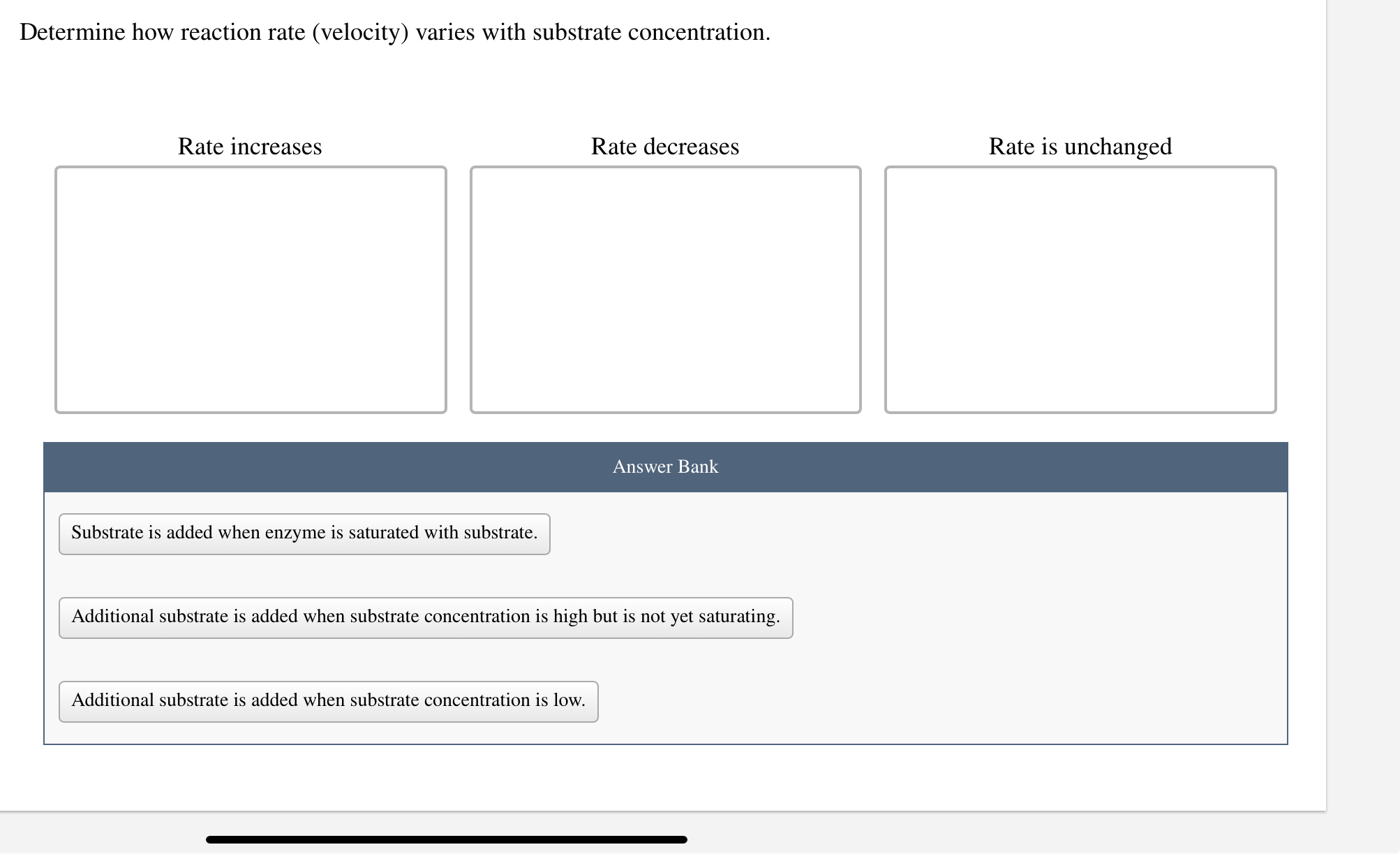
Task: Click inside the Rate increases drop box
Action: pos(251,289)
